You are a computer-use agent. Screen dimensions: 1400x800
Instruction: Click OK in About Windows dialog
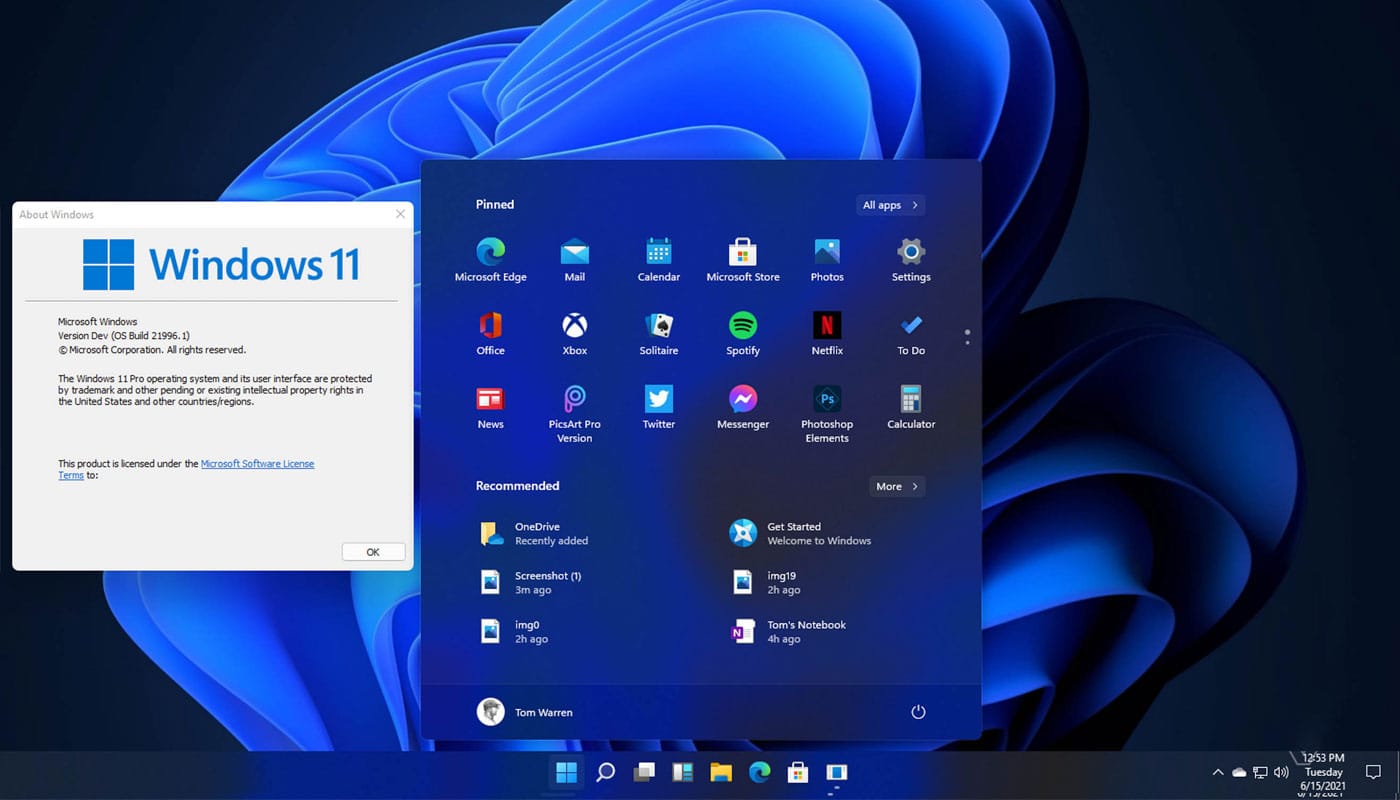(373, 552)
